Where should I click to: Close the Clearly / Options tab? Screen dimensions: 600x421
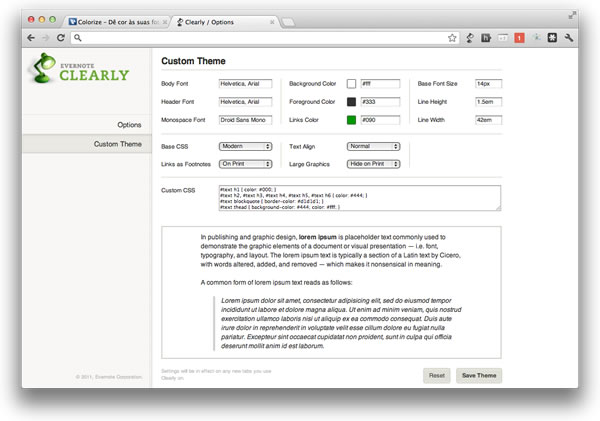coord(272,22)
